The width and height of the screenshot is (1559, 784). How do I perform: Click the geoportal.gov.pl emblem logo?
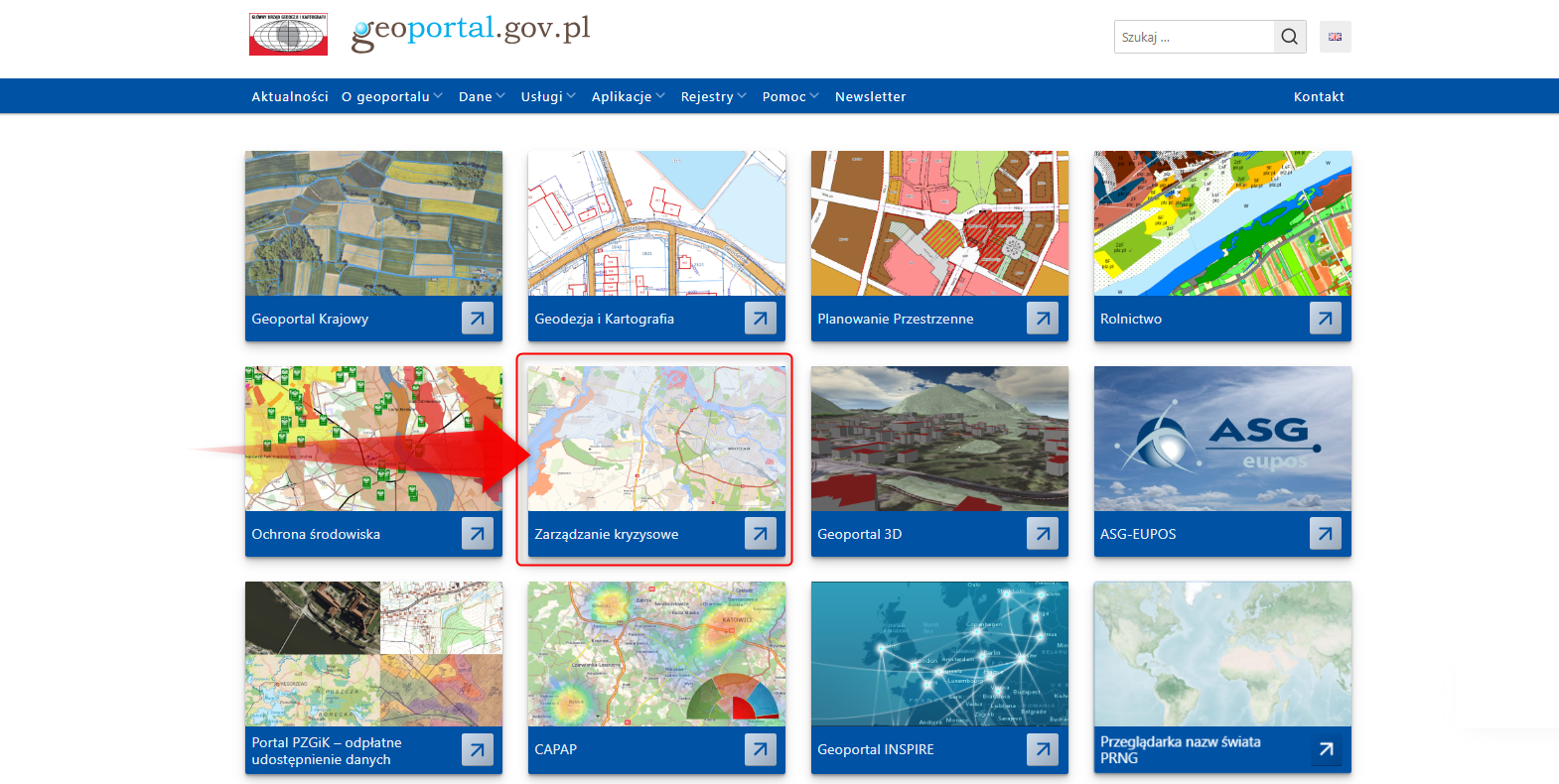click(288, 35)
